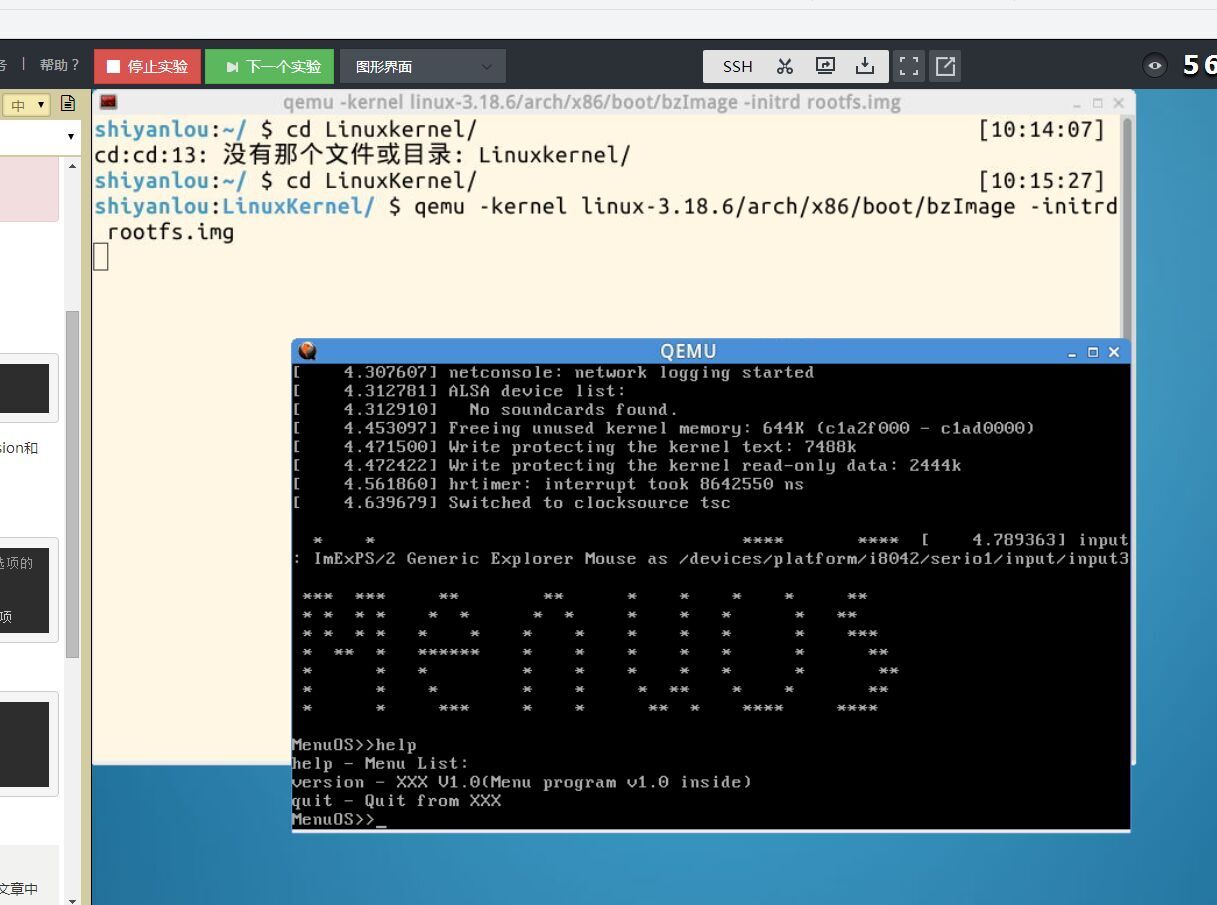Maximize the qemu terminal window

tap(1097, 102)
